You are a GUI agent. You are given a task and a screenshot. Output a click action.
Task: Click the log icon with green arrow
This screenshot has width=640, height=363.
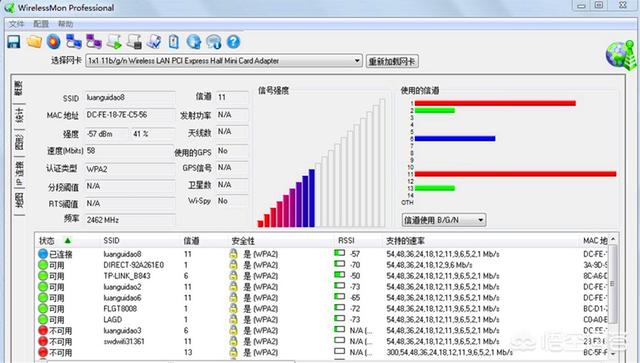tap(114, 42)
